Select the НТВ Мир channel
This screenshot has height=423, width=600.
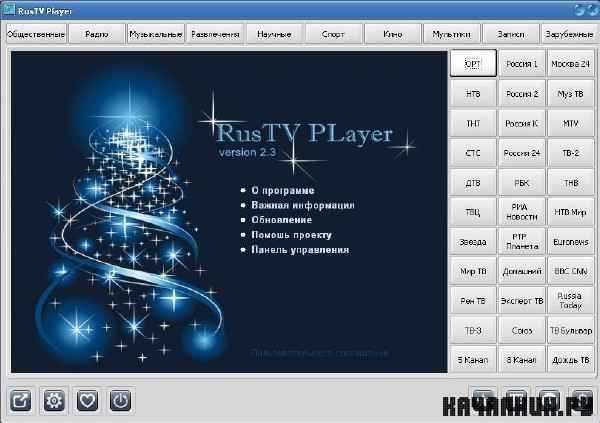pos(571,212)
